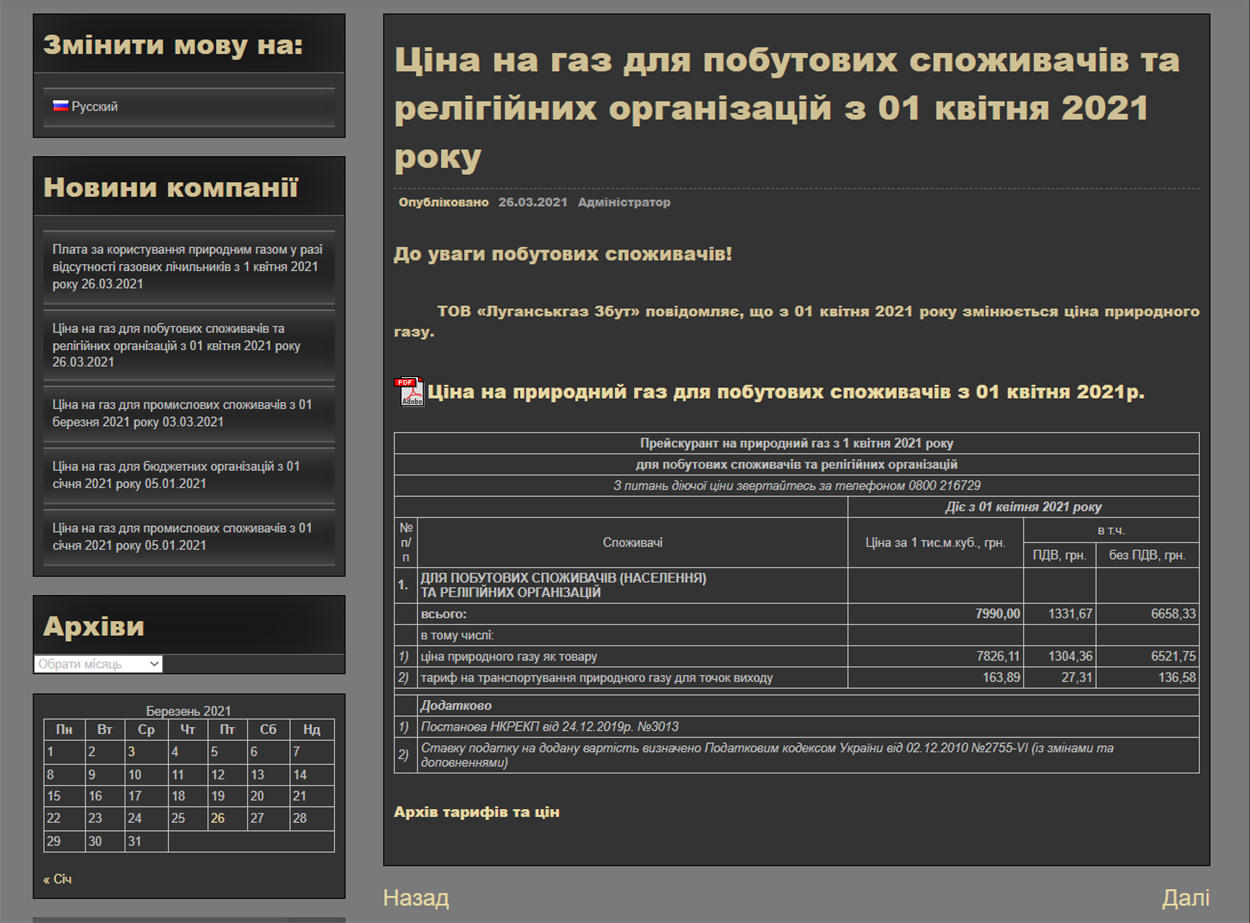Click the 'Додатково' row heading
The image size is (1250, 923).
(x=455, y=706)
